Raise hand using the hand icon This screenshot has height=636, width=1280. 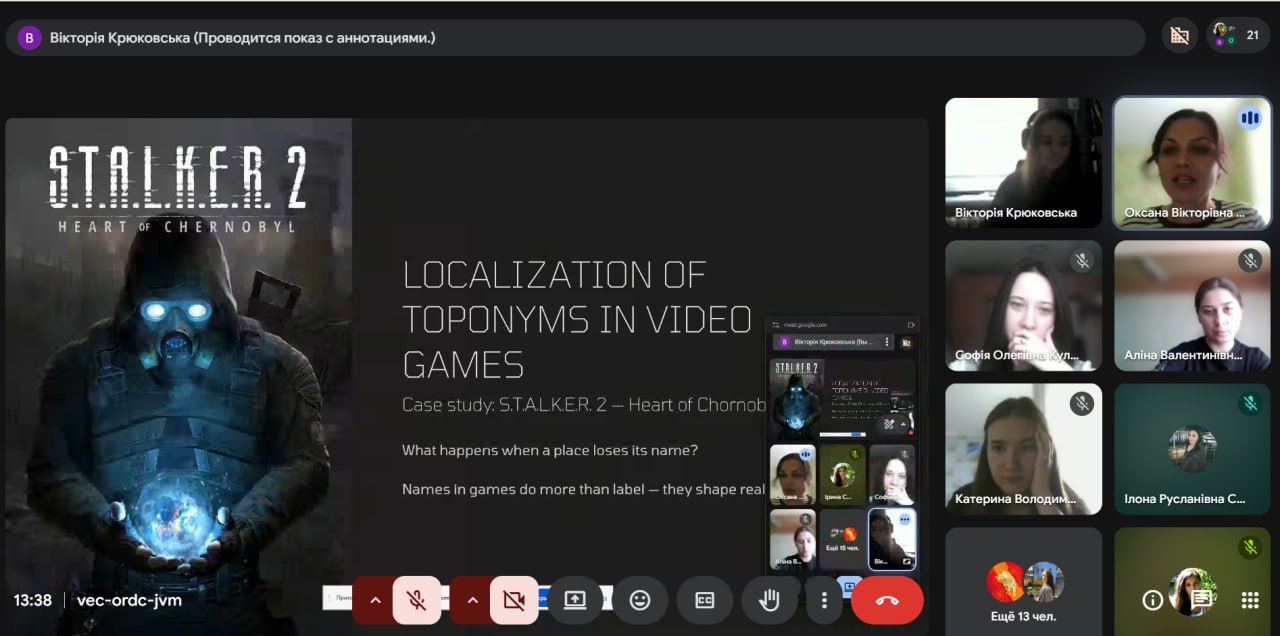pos(769,600)
